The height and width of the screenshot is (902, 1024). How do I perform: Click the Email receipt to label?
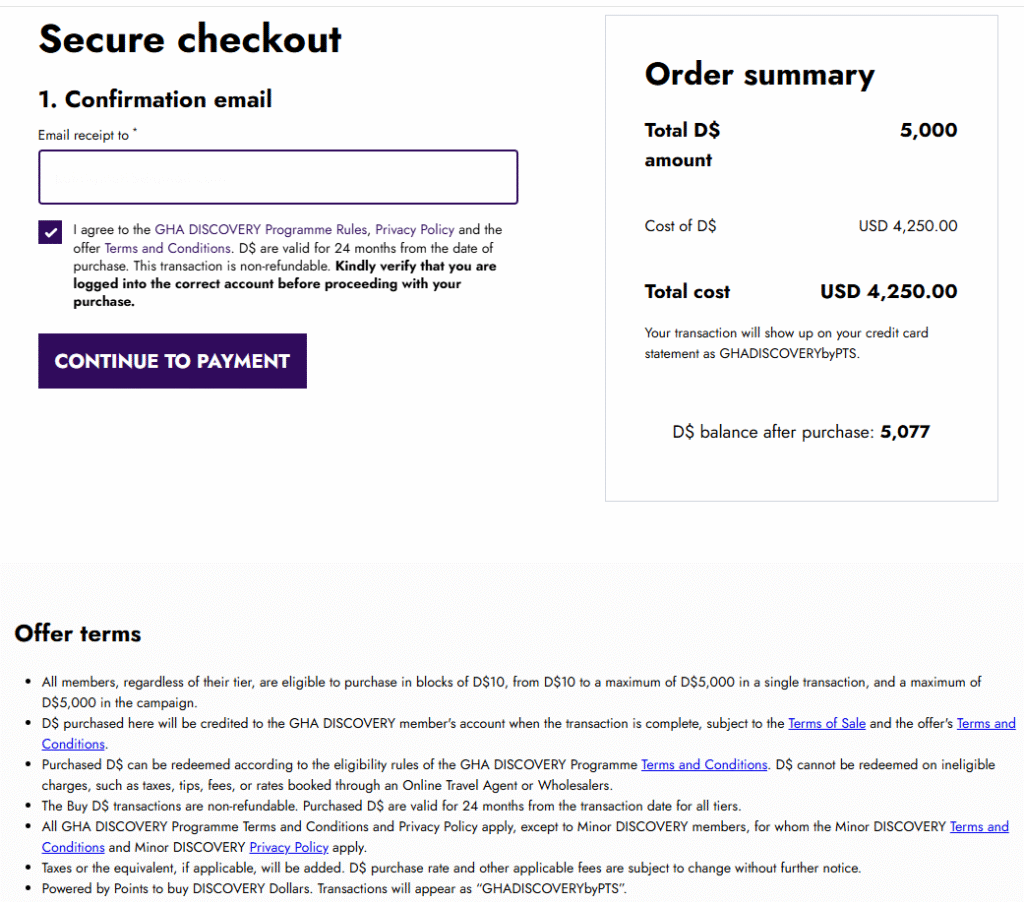tap(84, 135)
